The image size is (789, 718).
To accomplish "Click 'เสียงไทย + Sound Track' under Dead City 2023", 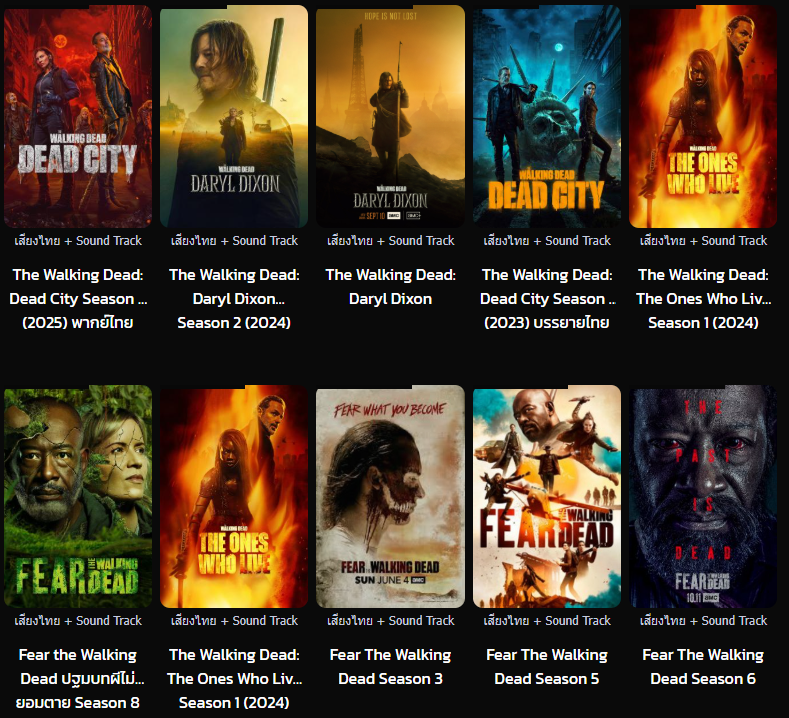I will [x=547, y=241].
